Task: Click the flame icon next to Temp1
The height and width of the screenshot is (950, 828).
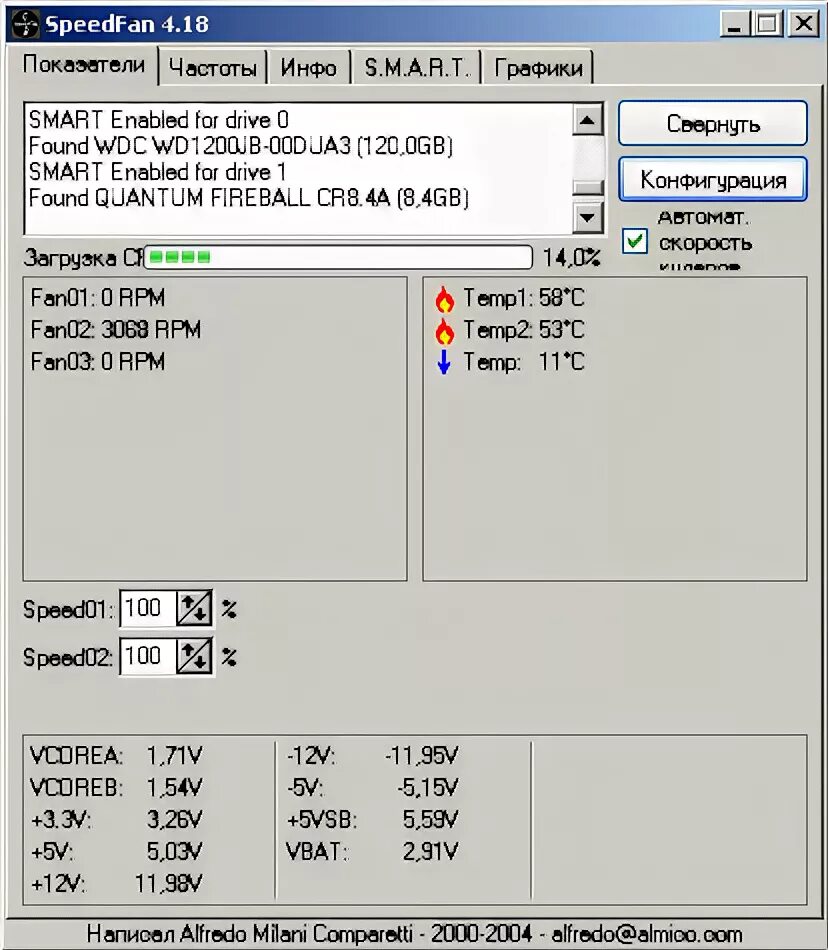Action: 444,299
